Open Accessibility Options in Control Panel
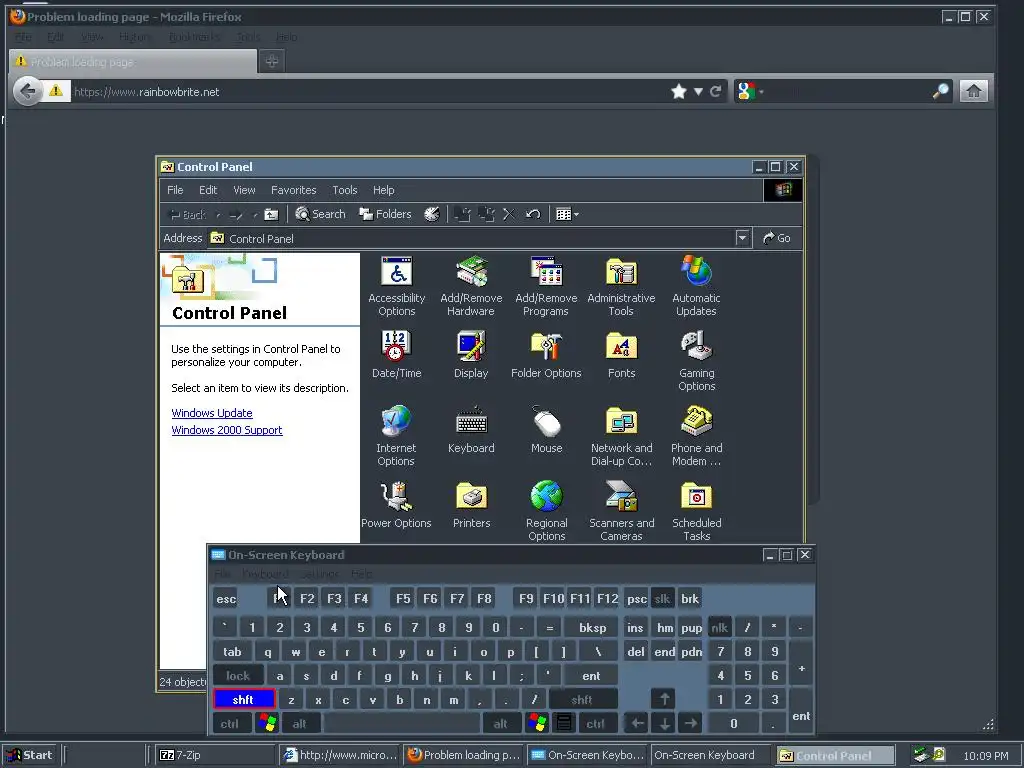 coord(396,286)
